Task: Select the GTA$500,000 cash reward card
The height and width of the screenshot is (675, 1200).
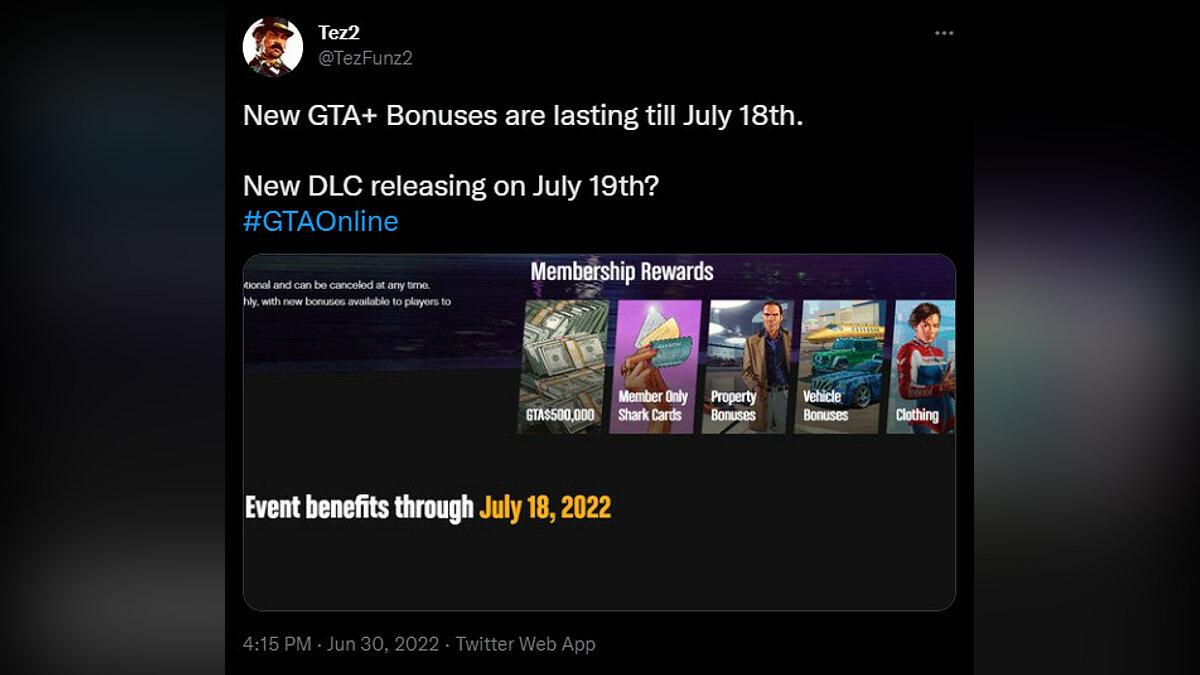Action: pyautogui.click(x=563, y=367)
